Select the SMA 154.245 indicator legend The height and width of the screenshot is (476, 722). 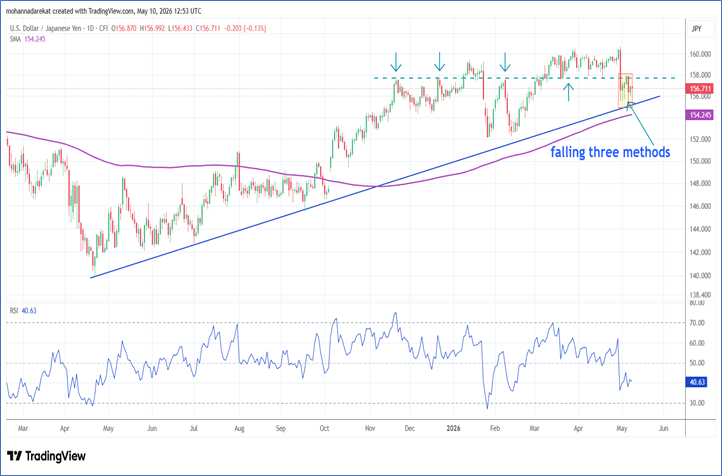tap(28, 39)
